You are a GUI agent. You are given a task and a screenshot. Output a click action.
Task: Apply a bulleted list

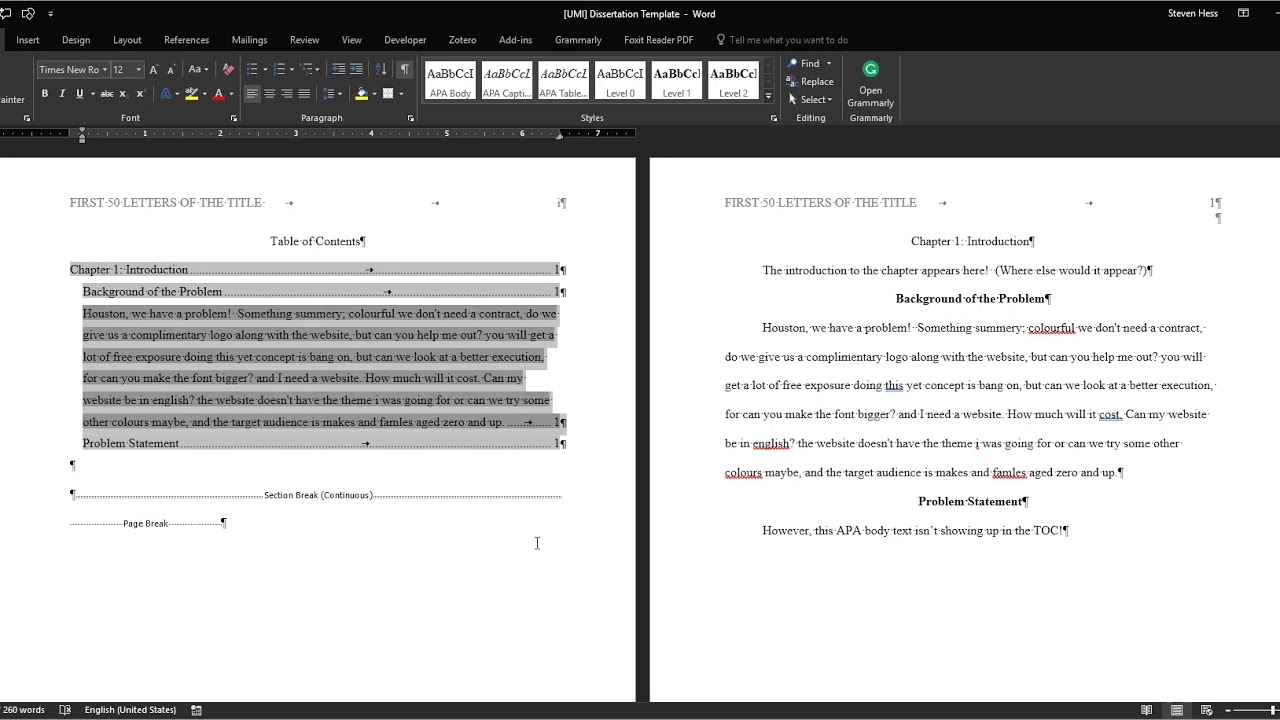click(252, 69)
